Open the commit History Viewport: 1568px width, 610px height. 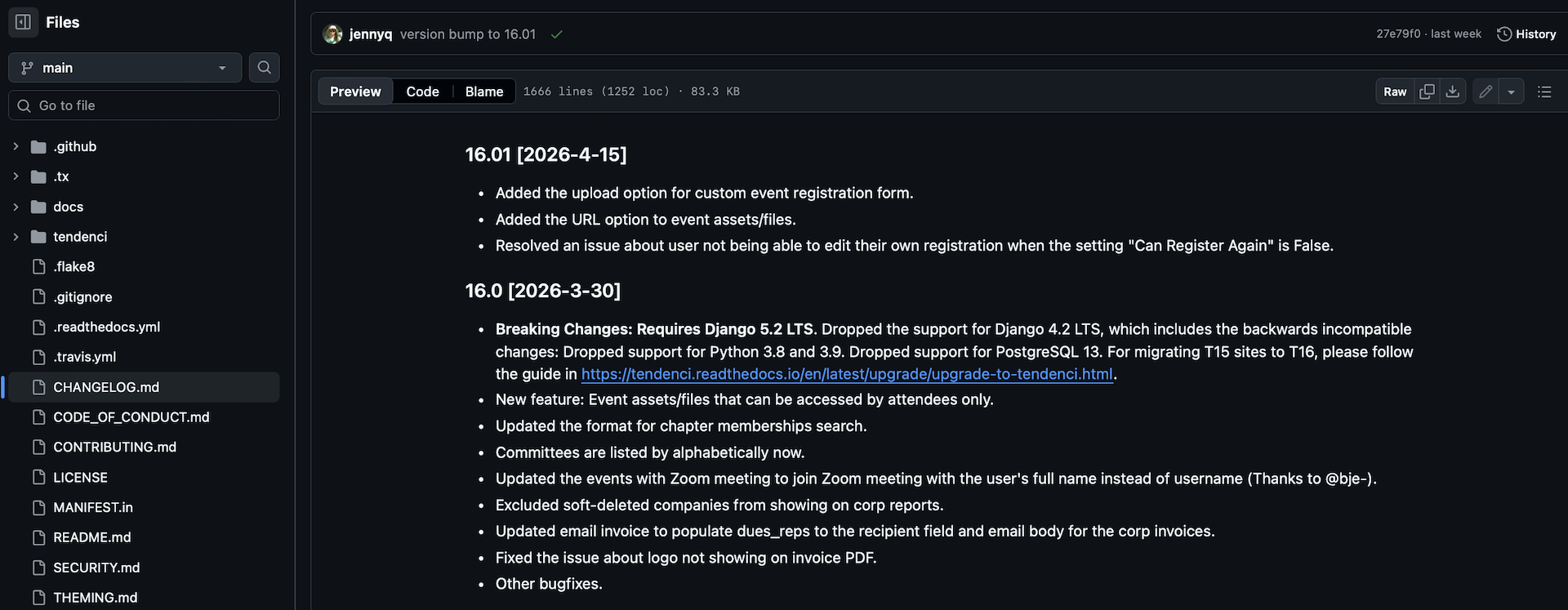1526,34
